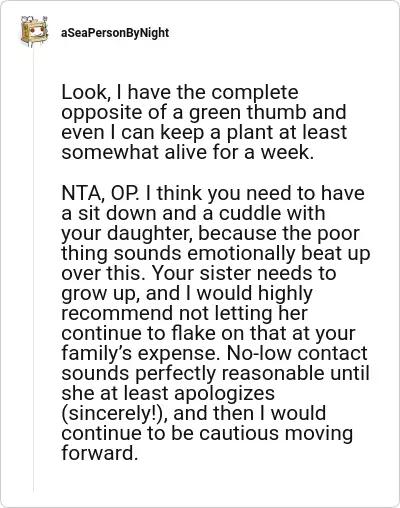Click the paragraph starting with "Look, I have"
This screenshot has height=508, width=400.
[x=204, y=122]
